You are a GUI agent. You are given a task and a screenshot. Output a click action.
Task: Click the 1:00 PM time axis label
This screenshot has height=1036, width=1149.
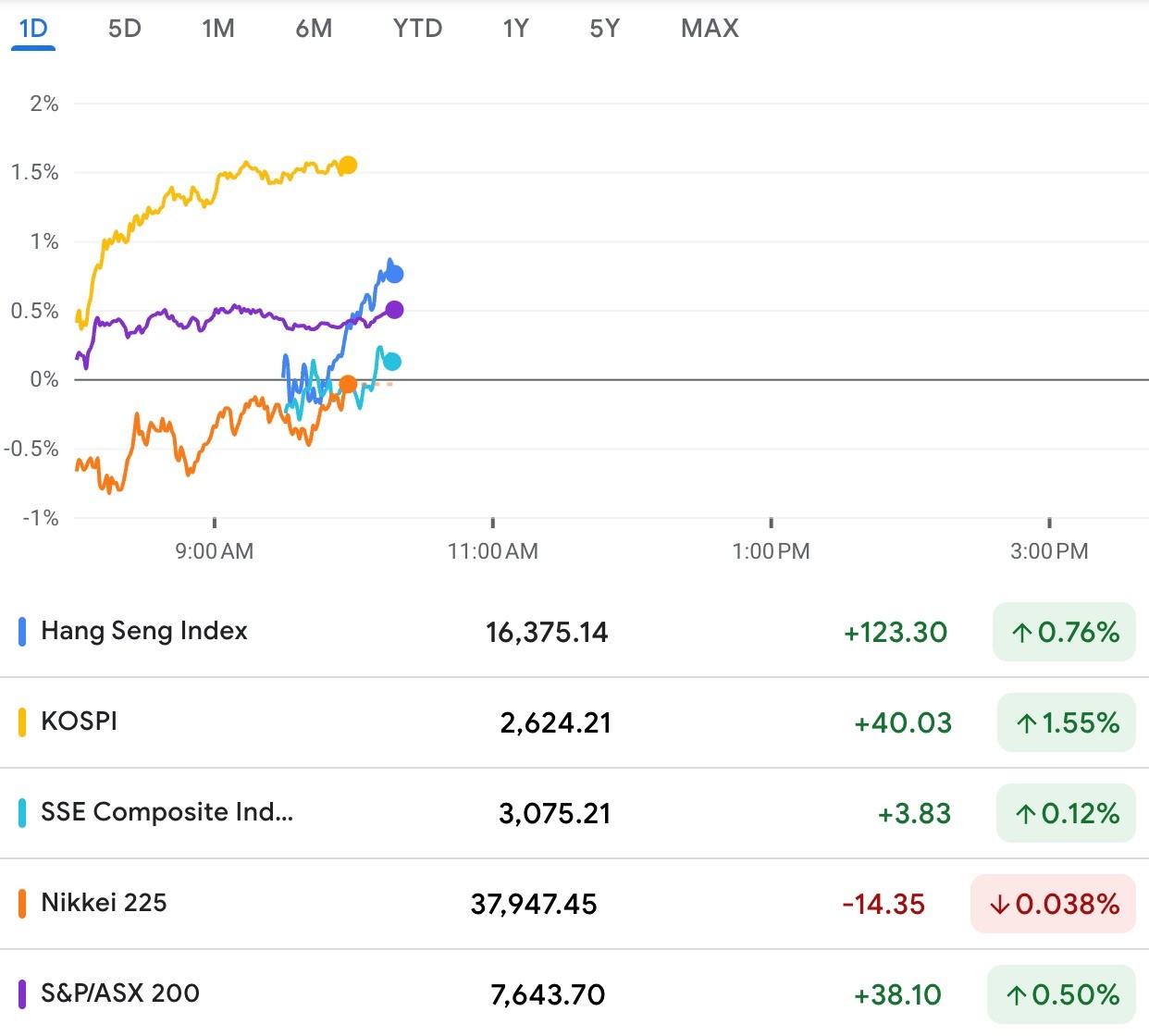(x=771, y=551)
